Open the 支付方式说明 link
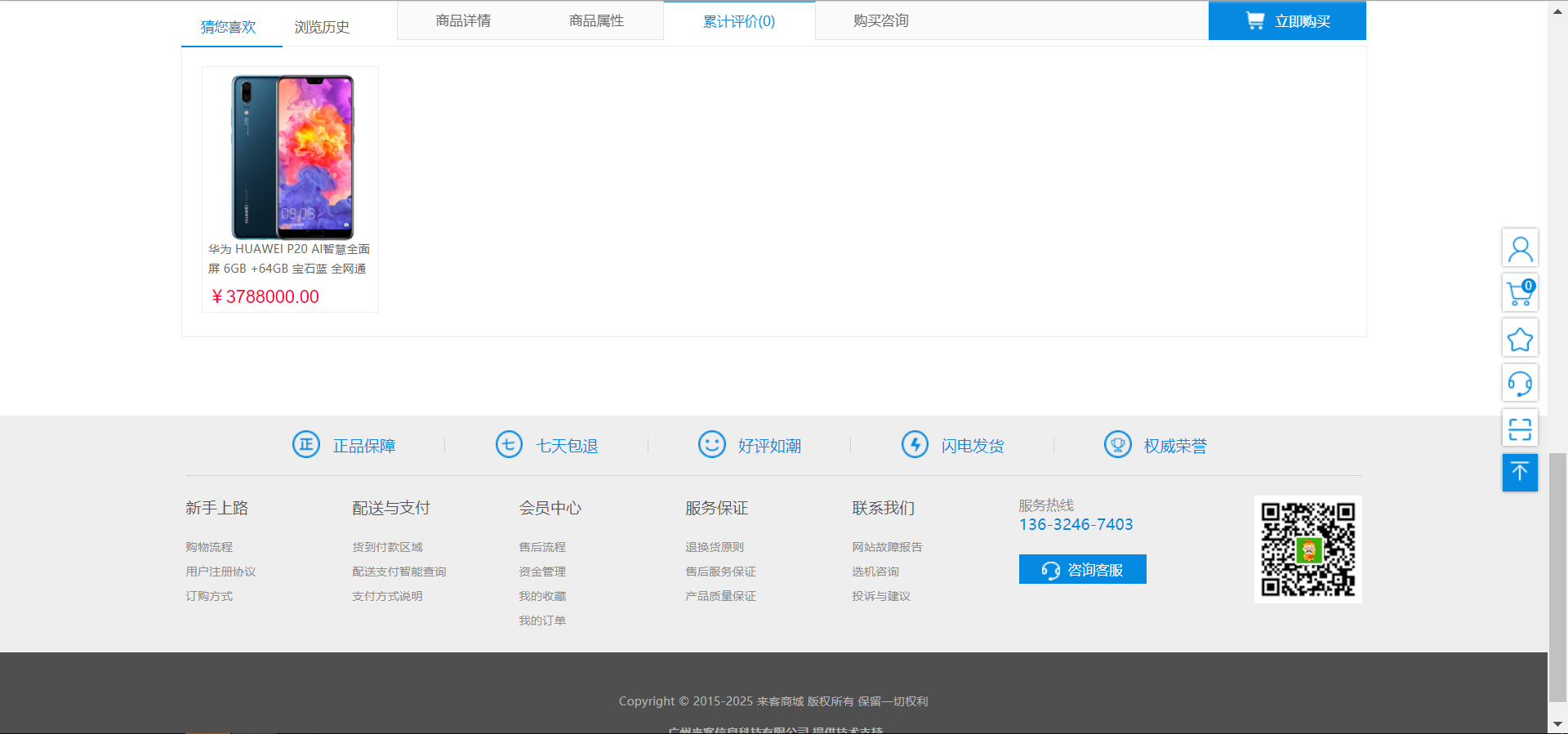 pyautogui.click(x=387, y=596)
